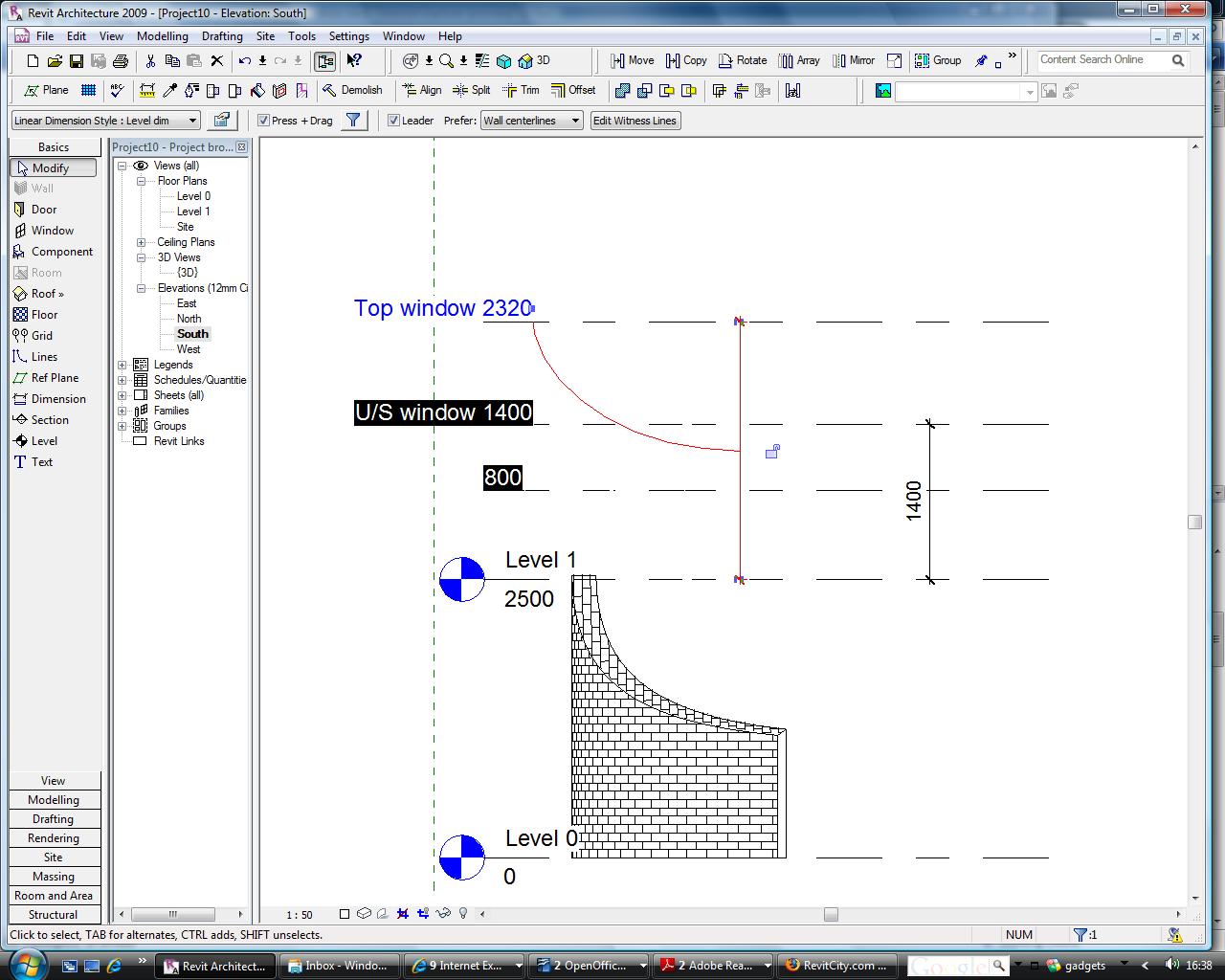Uncheck the Leader checkbox

(393, 121)
